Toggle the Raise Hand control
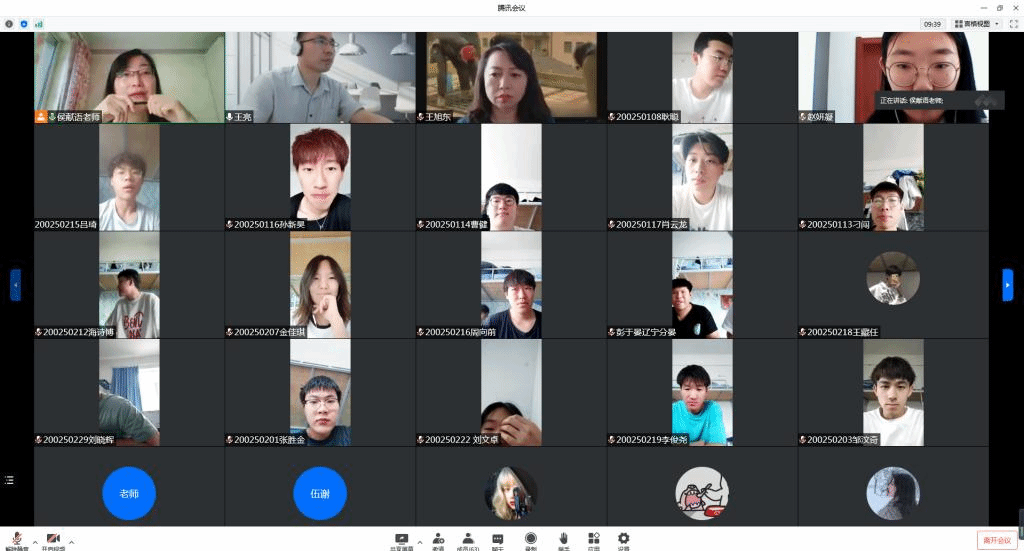 [x=564, y=539]
